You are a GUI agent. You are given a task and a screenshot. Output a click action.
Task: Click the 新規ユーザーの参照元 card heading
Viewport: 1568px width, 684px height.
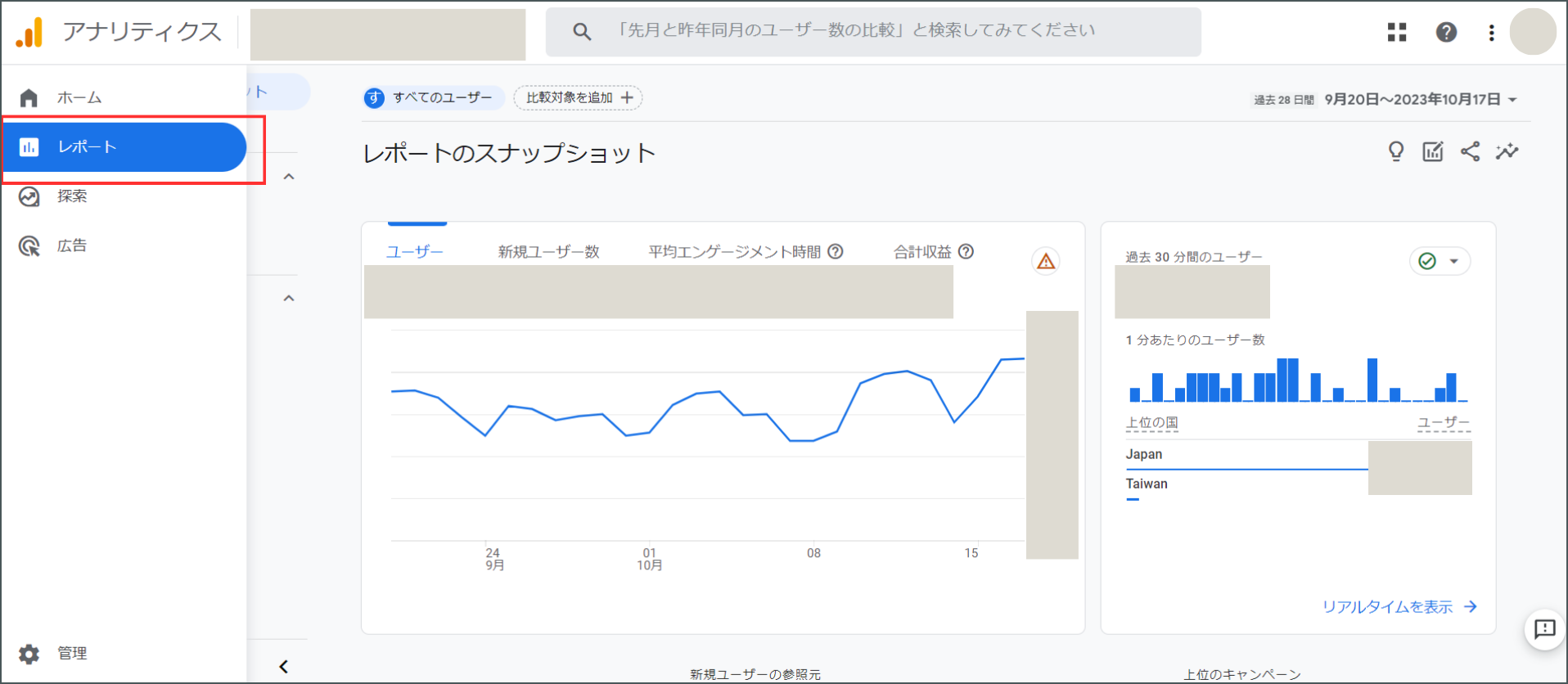755,675
